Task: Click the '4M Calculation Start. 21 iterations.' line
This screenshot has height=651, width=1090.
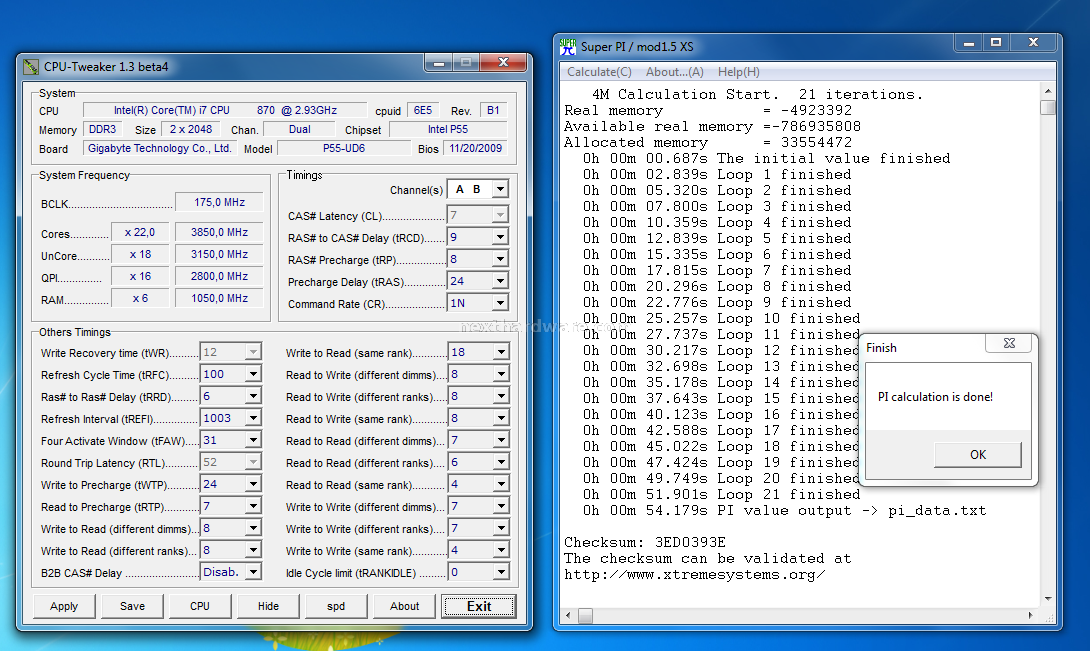Action: (757, 94)
